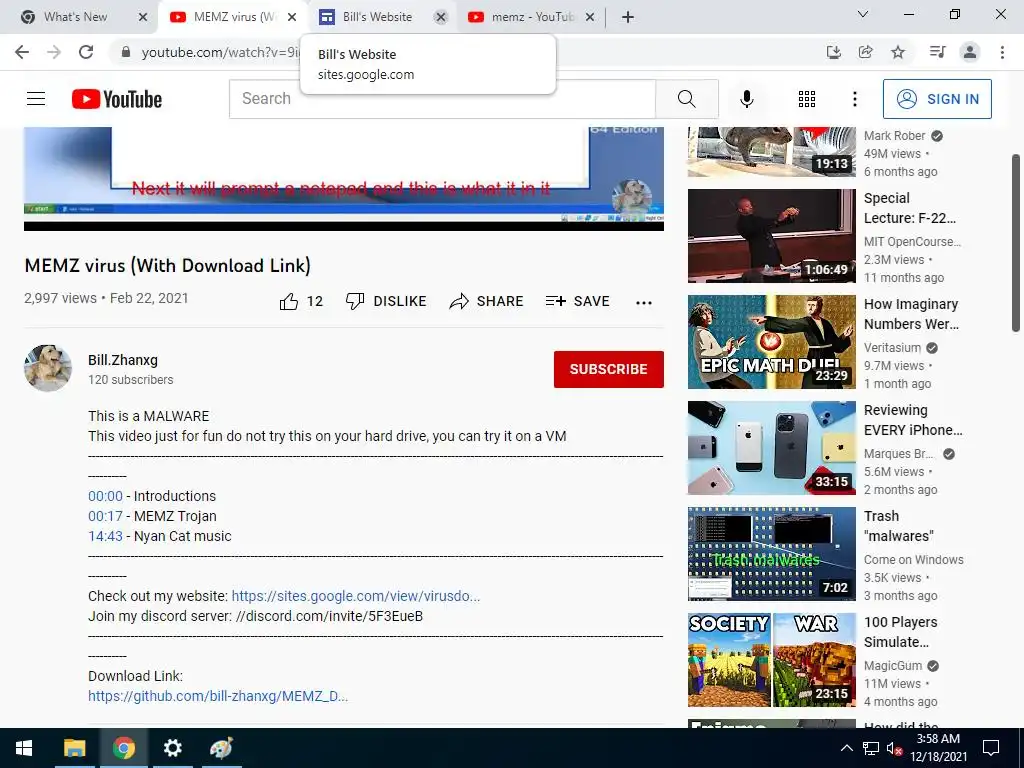Open network icon in system tray

coord(871,748)
